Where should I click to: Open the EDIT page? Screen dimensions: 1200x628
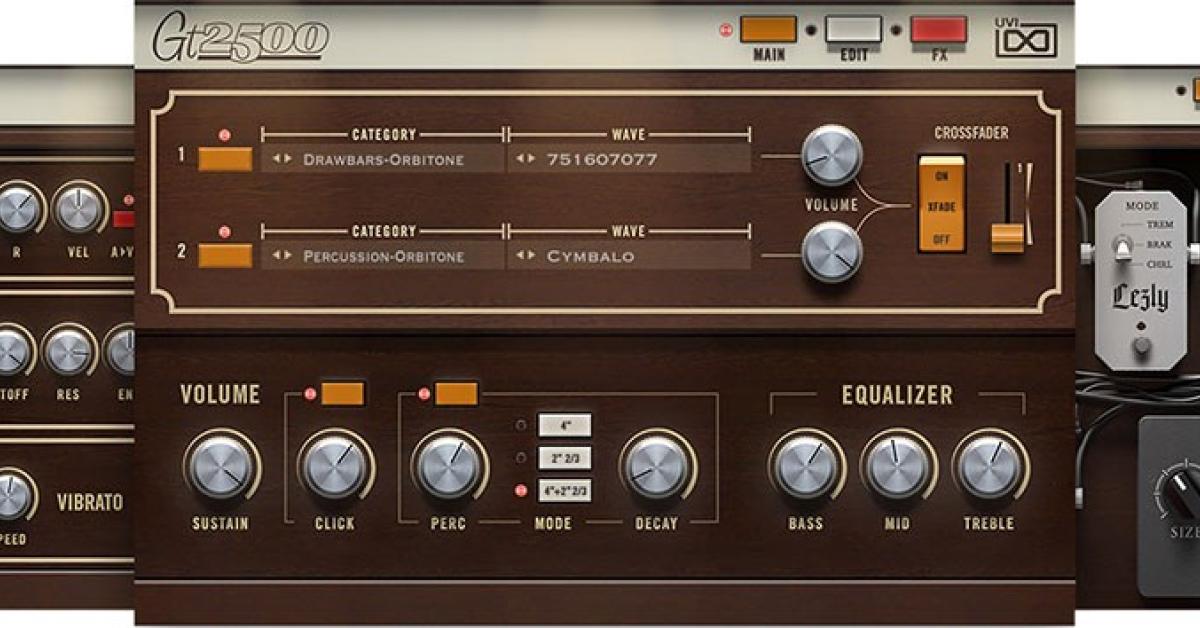pyautogui.click(x=853, y=29)
